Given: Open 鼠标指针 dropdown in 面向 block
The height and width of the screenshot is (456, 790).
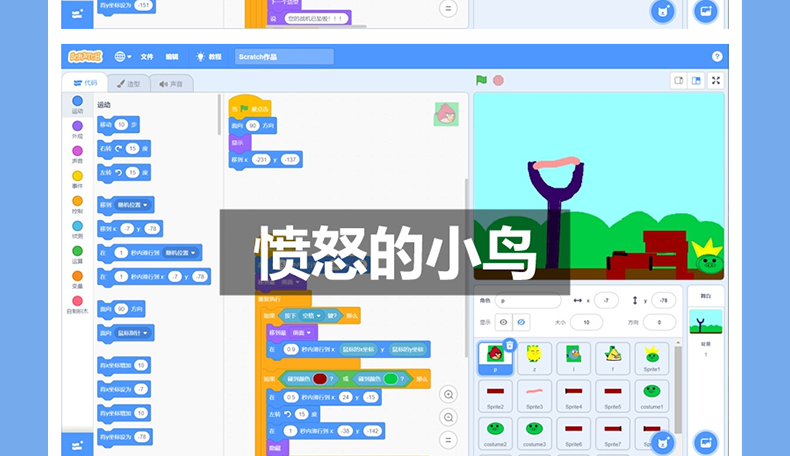Looking at the screenshot, I should tap(133, 333).
